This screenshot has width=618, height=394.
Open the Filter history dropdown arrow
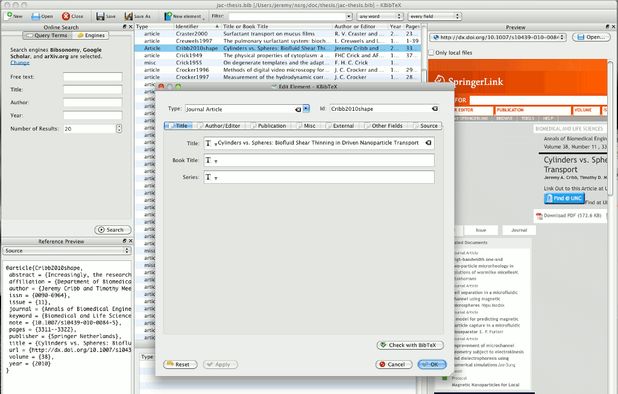(349, 16)
